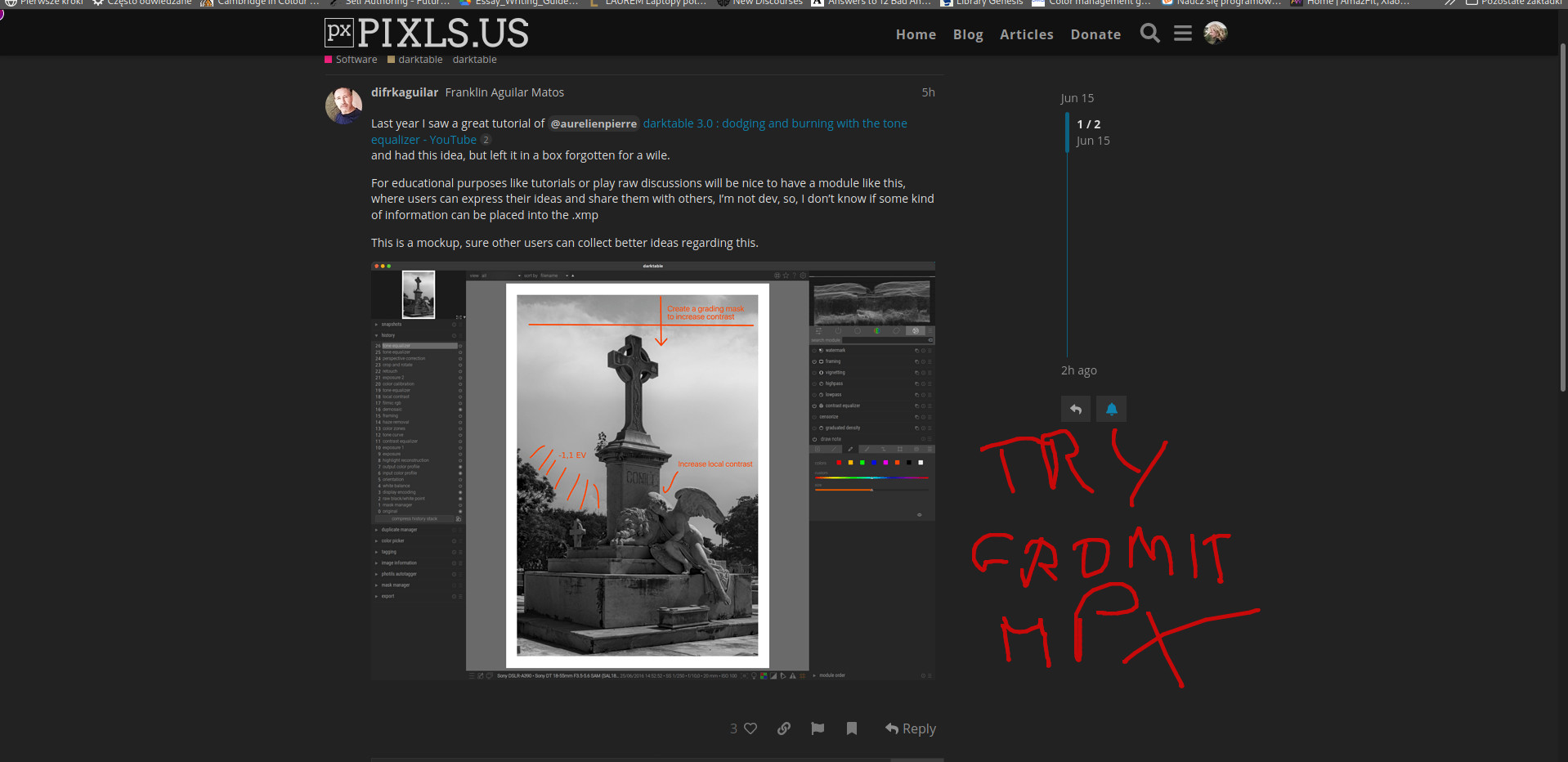Click difrkaguilar's avatar beside the post

pyautogui.click(x=343, y=105)
